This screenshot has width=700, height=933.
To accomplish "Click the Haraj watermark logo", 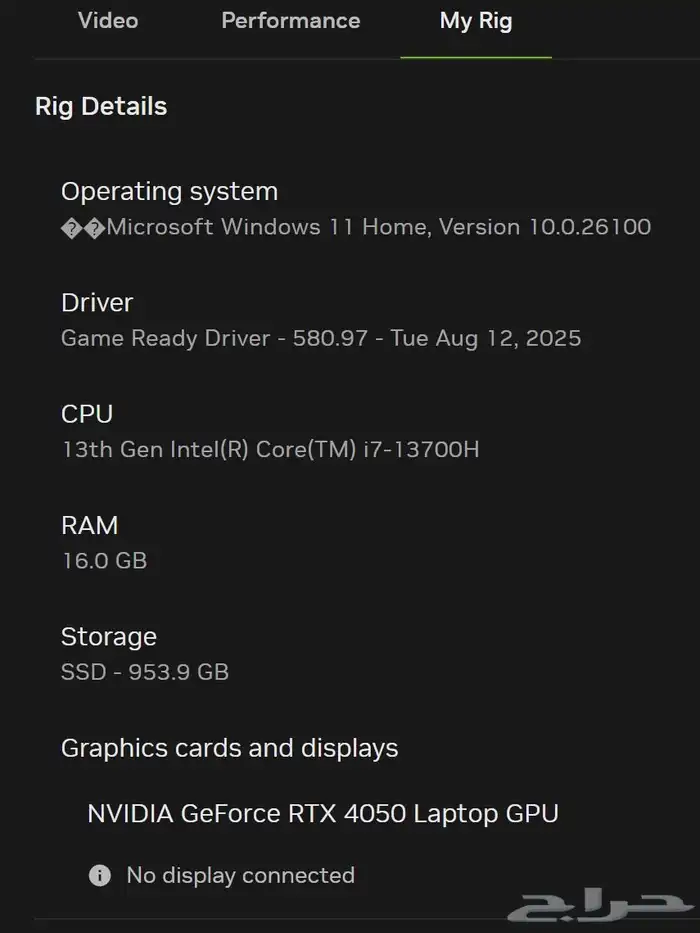I will point(601,907).
